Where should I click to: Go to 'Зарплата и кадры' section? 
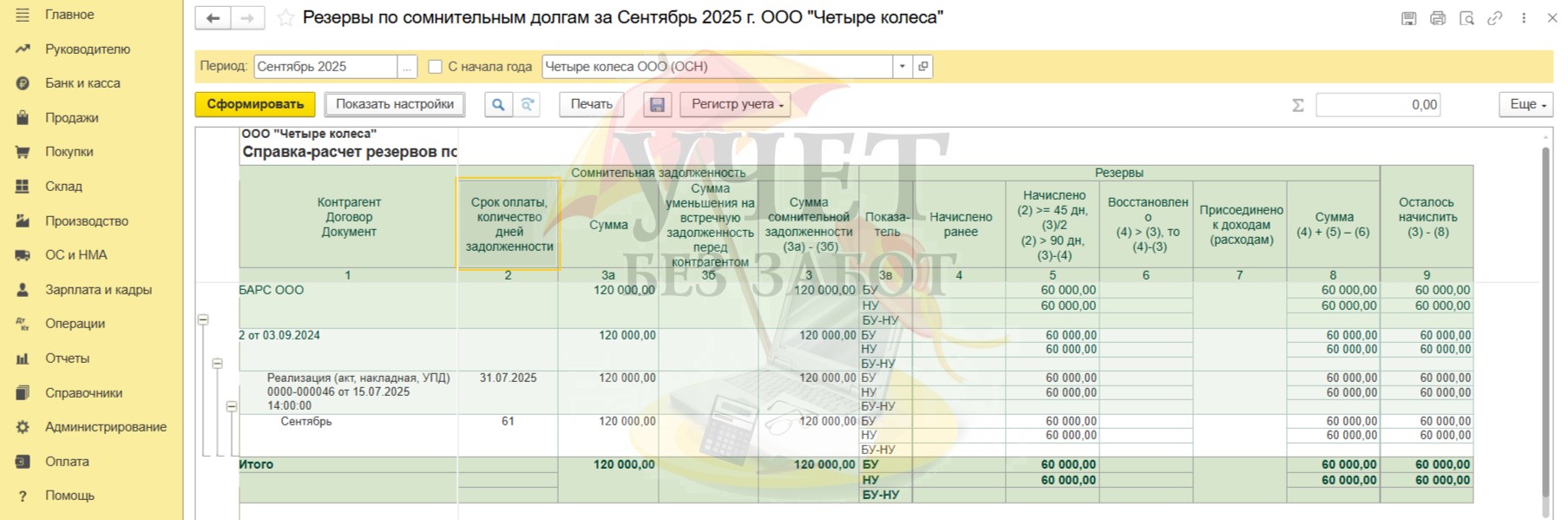(x=98, y=290)
